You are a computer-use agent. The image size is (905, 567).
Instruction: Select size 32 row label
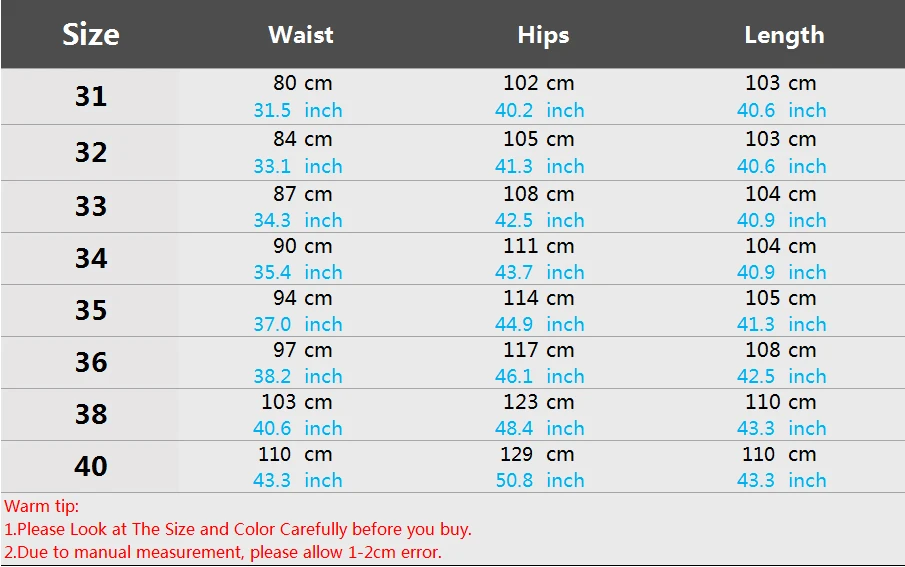click(x=91, y=152)
